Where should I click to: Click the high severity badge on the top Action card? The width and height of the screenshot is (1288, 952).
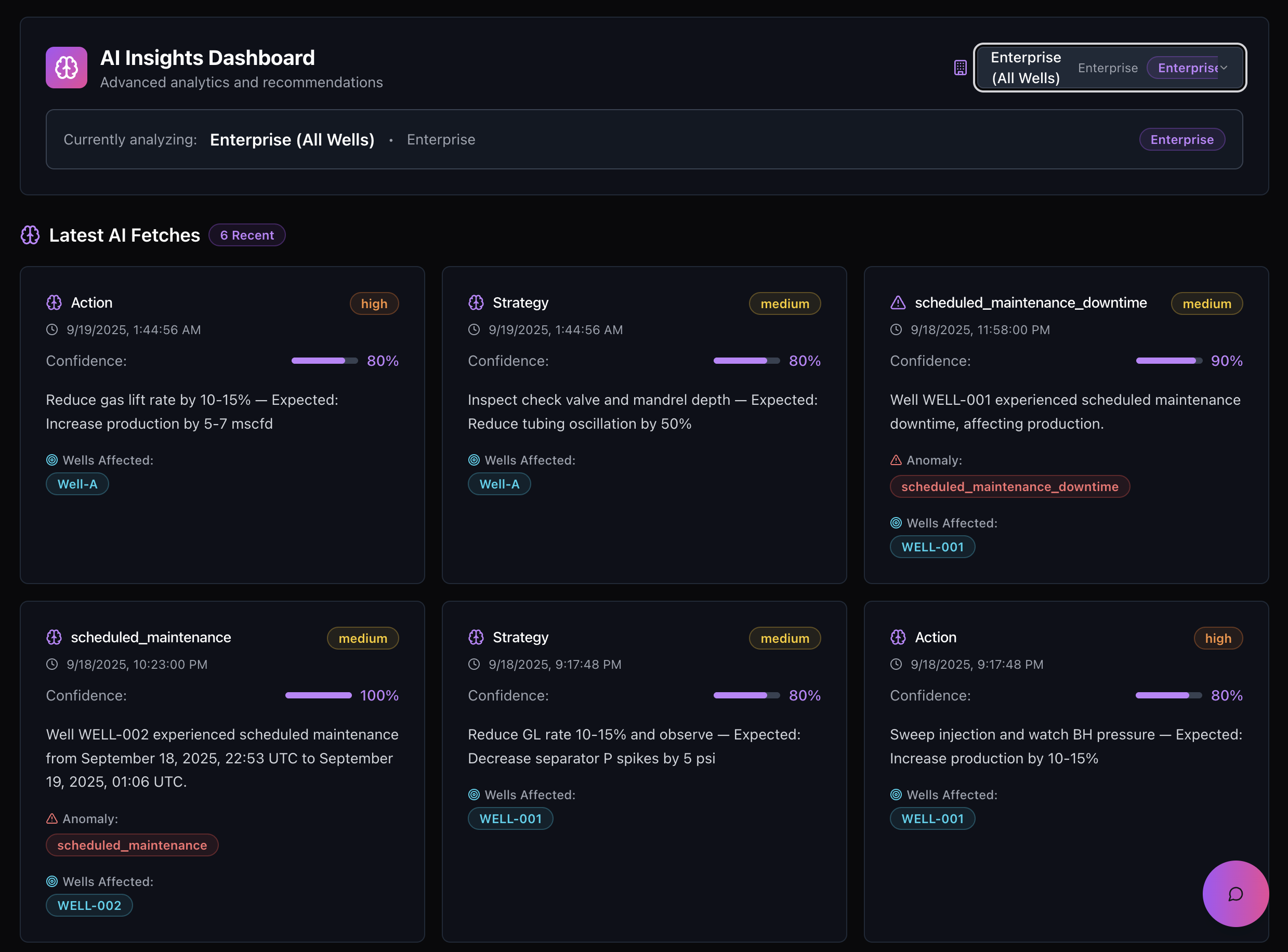[x=374, y=303]
